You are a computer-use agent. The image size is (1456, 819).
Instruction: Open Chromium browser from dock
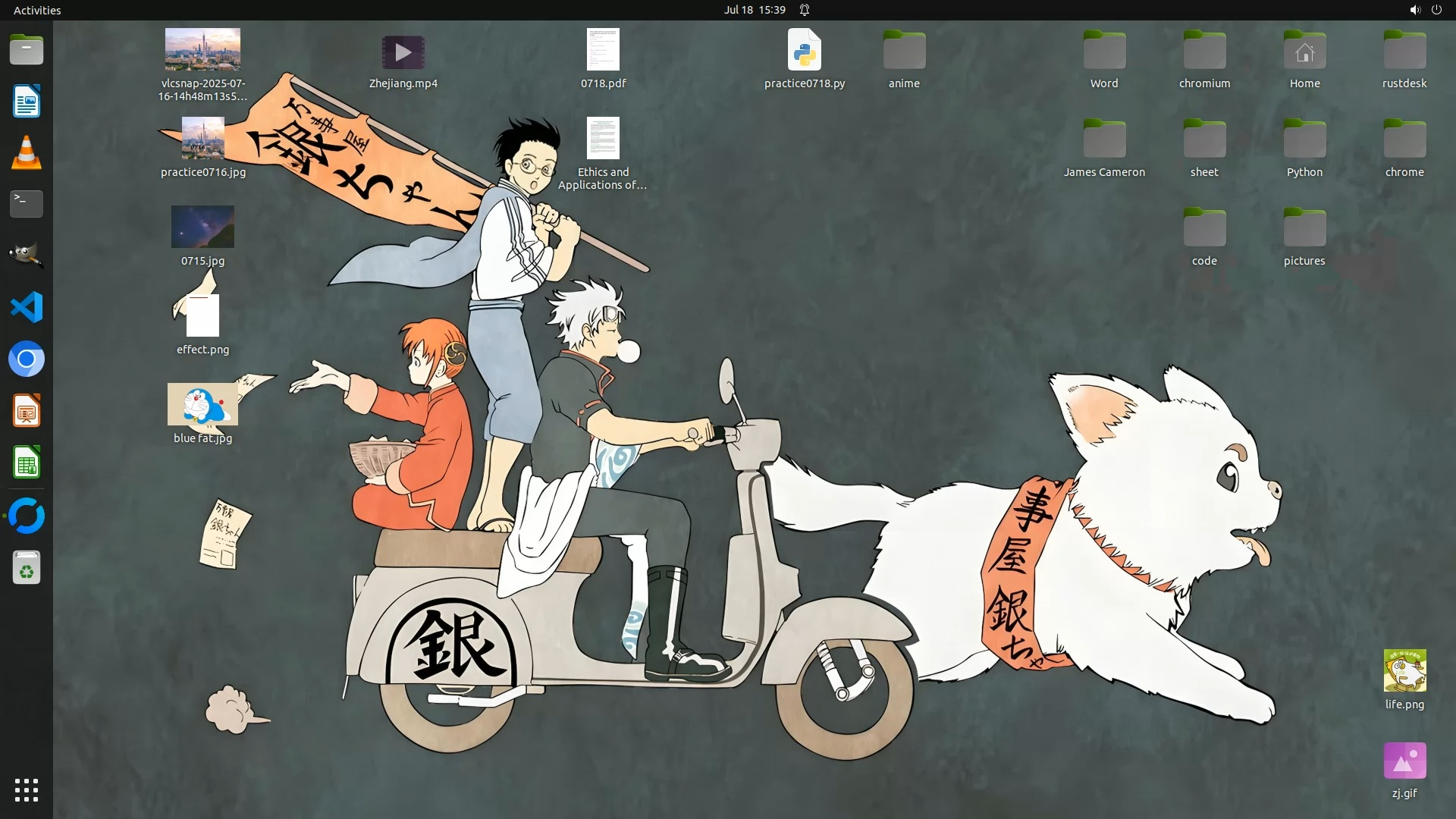(27, 359)
